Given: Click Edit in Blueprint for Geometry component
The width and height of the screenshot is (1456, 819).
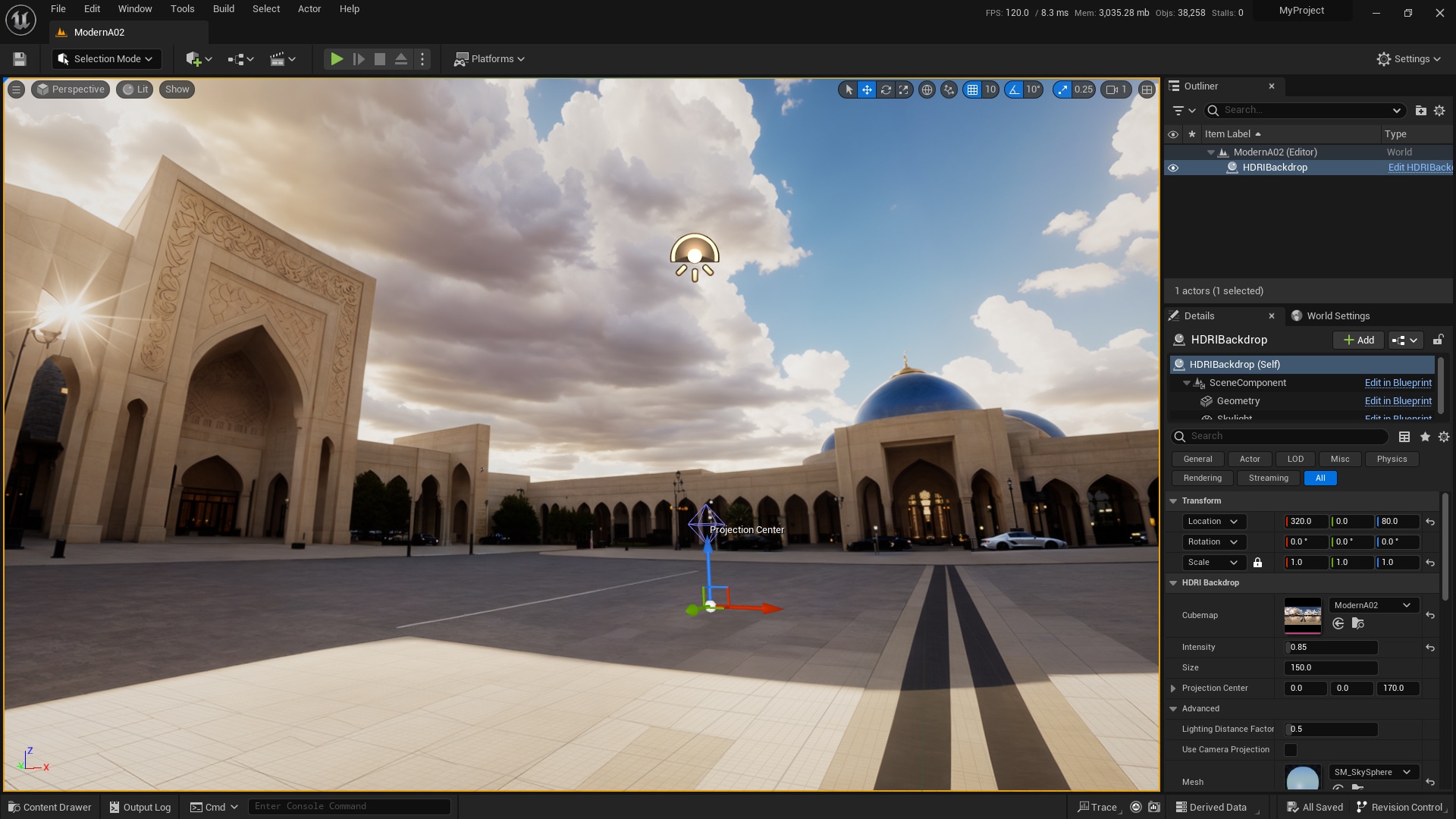Looking at the screenshot, I should tap(1398, 401).
